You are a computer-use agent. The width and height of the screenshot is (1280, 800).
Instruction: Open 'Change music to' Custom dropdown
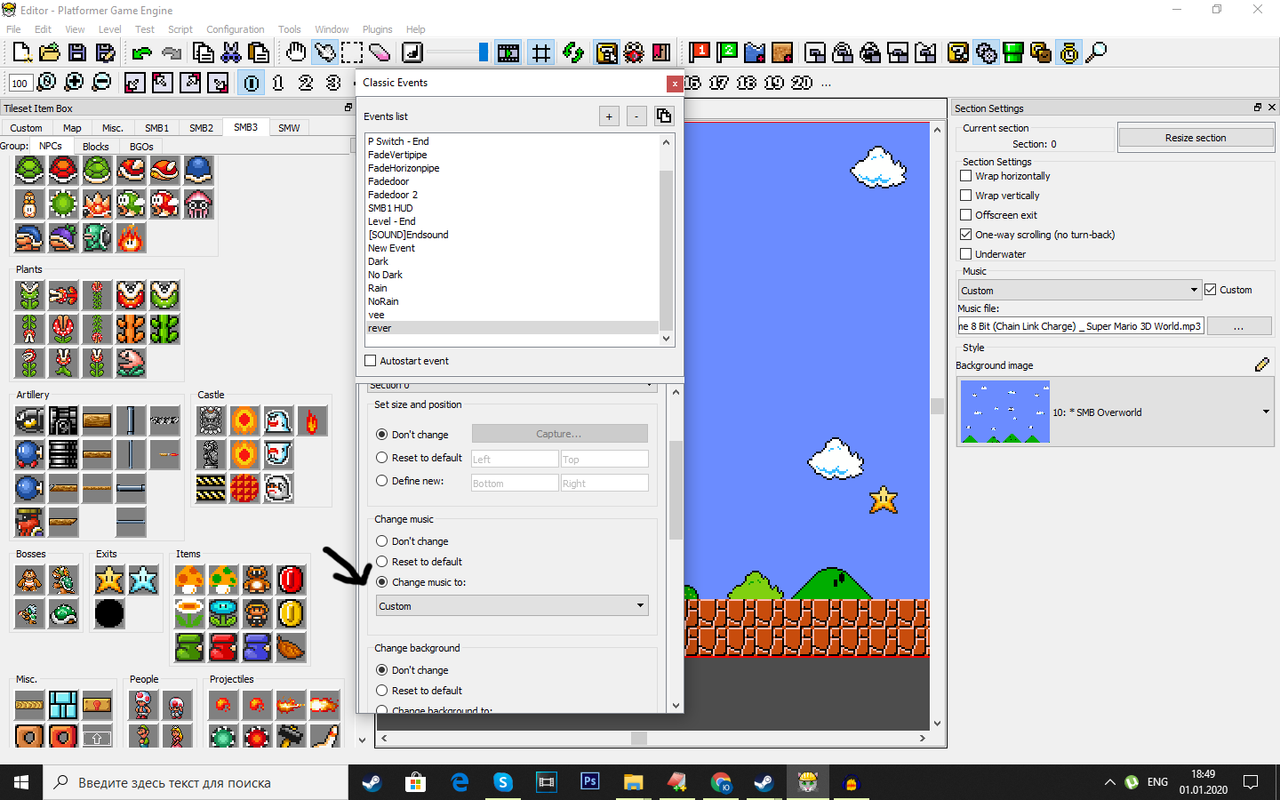(512, 606)
